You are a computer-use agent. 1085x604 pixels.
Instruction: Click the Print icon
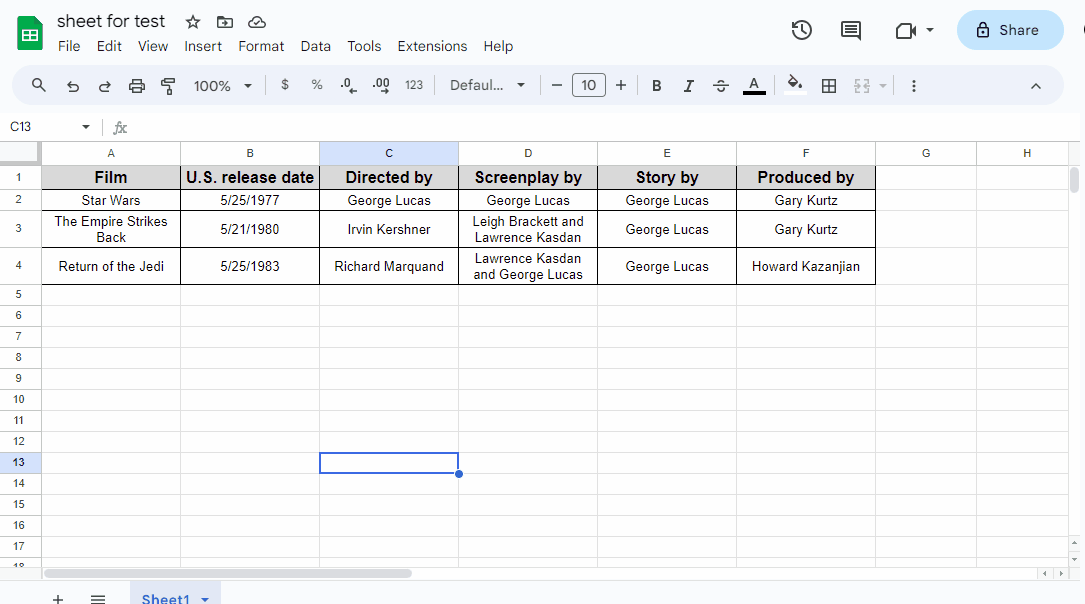click(x=137, y=86)
